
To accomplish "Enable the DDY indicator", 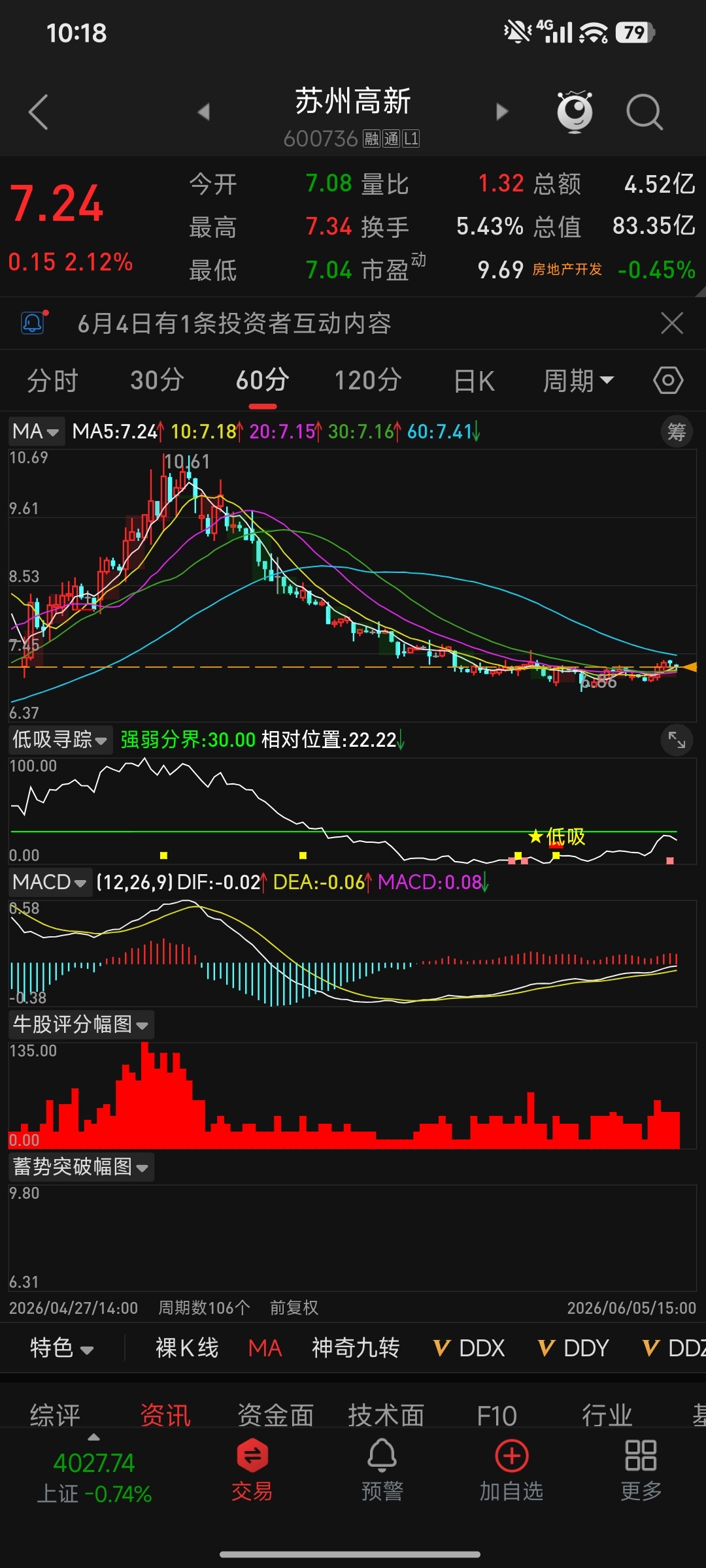I will click(586, 1348).
